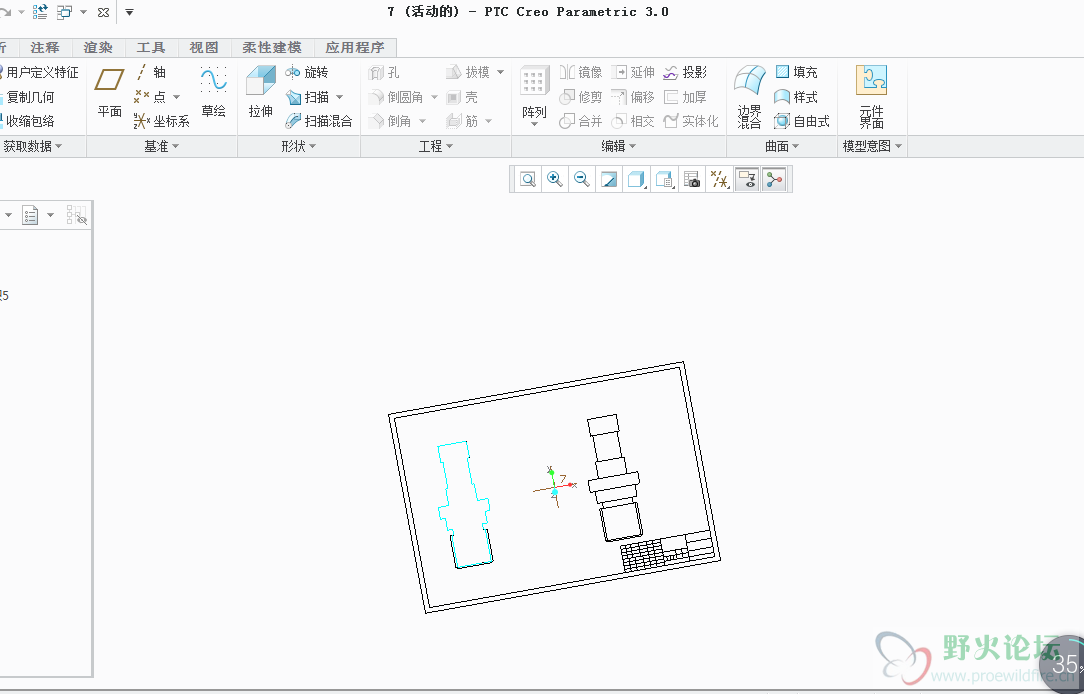The image size is (1084, 694).
Task: Click the 壳 shell tool
Action: [462, 97]
